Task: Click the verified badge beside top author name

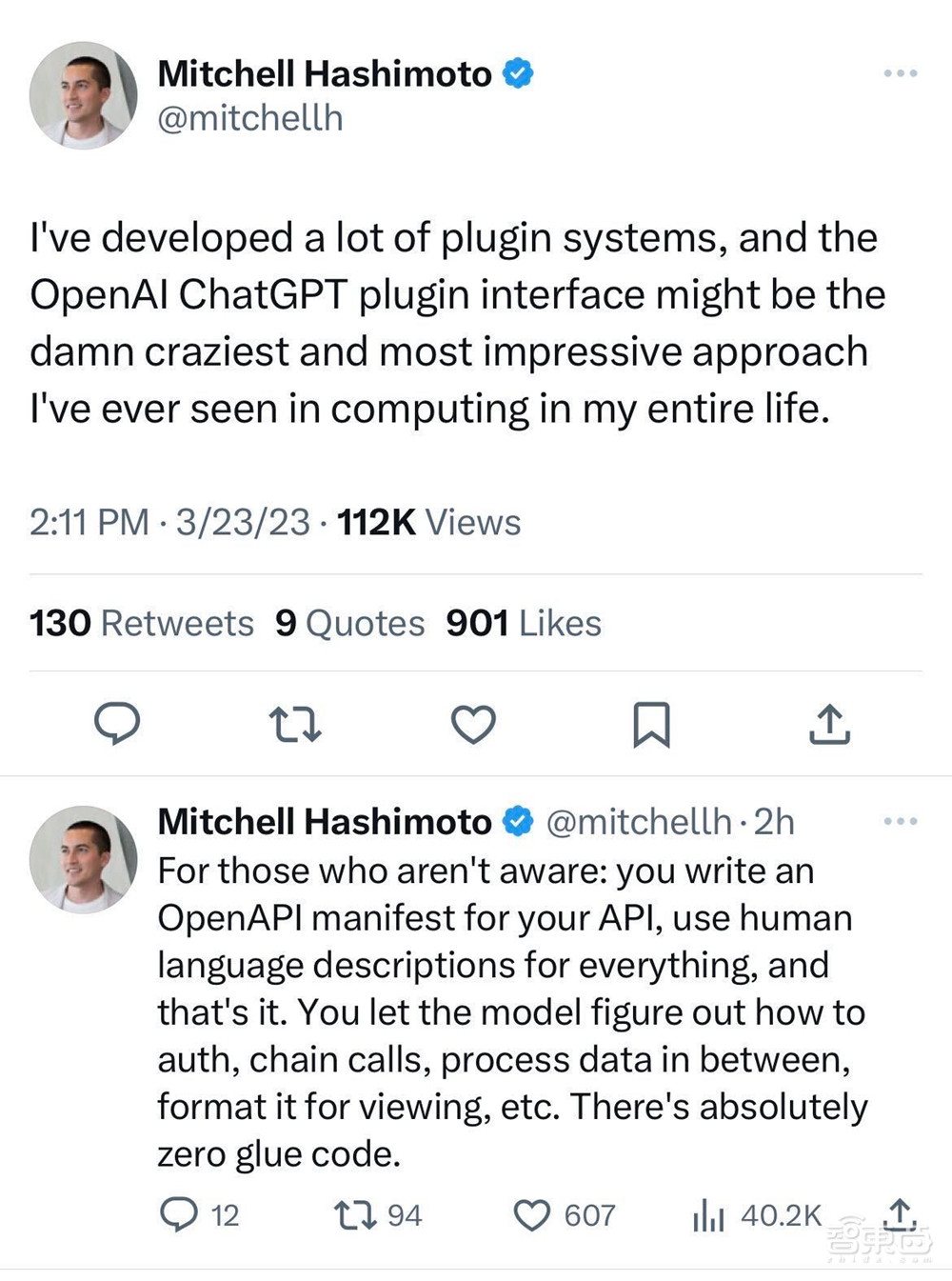Action: click(518, 73)
